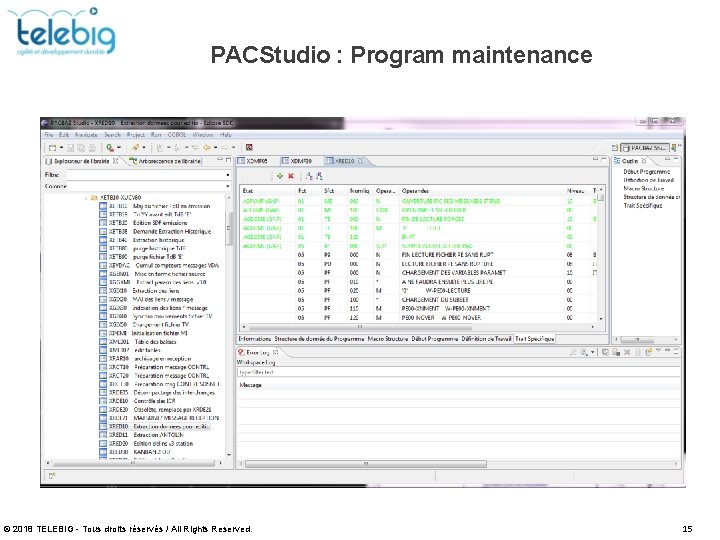This screenshot has width=720, height=540.
Task: Click the Error Log filter text field
Action: (458, 372)
